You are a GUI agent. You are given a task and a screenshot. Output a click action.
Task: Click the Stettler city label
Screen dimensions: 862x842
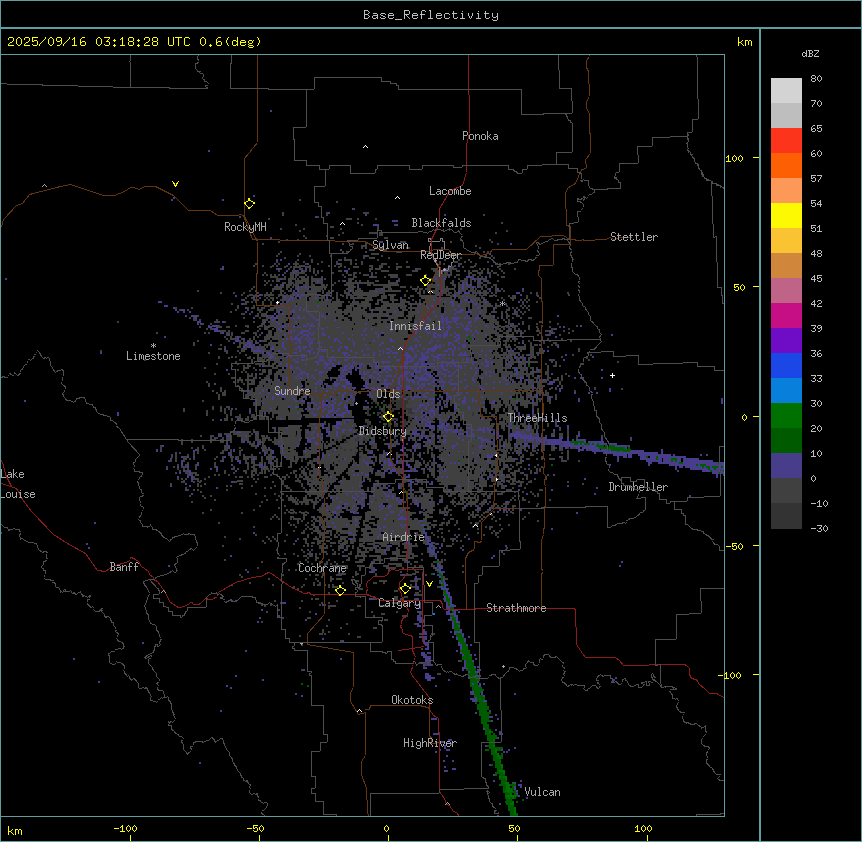pos(634,237)
